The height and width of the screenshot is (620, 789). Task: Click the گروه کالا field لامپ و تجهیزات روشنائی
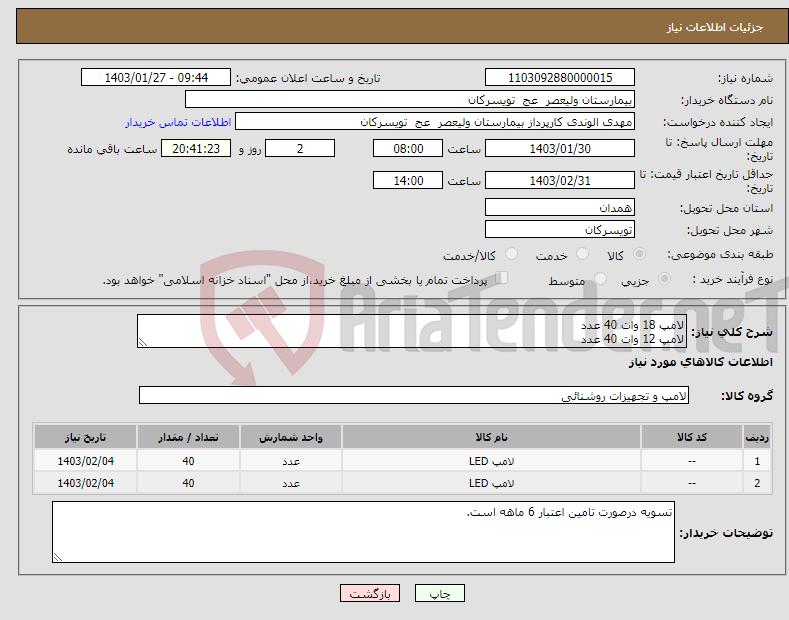414,396
